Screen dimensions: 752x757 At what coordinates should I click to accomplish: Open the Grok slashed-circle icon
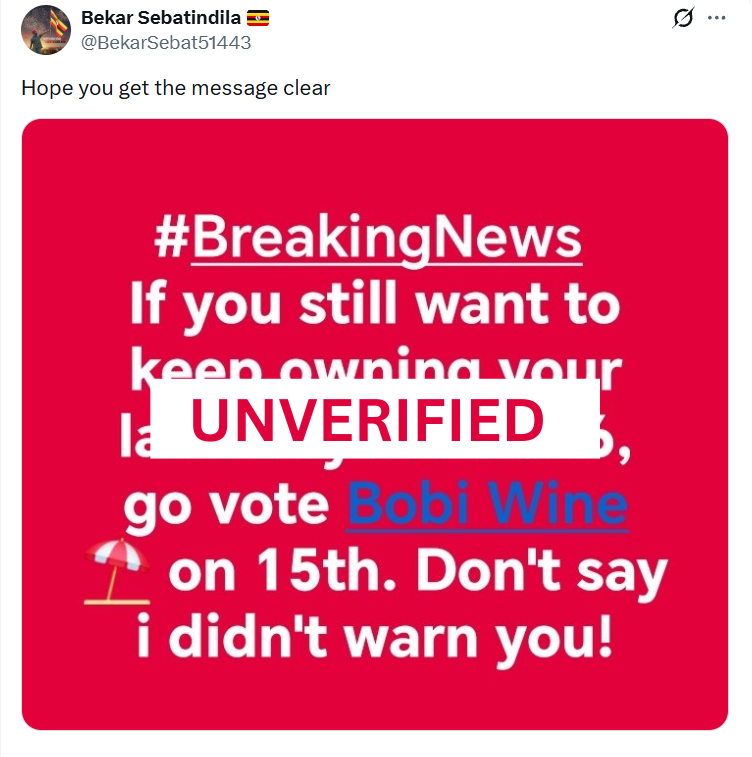684,18
